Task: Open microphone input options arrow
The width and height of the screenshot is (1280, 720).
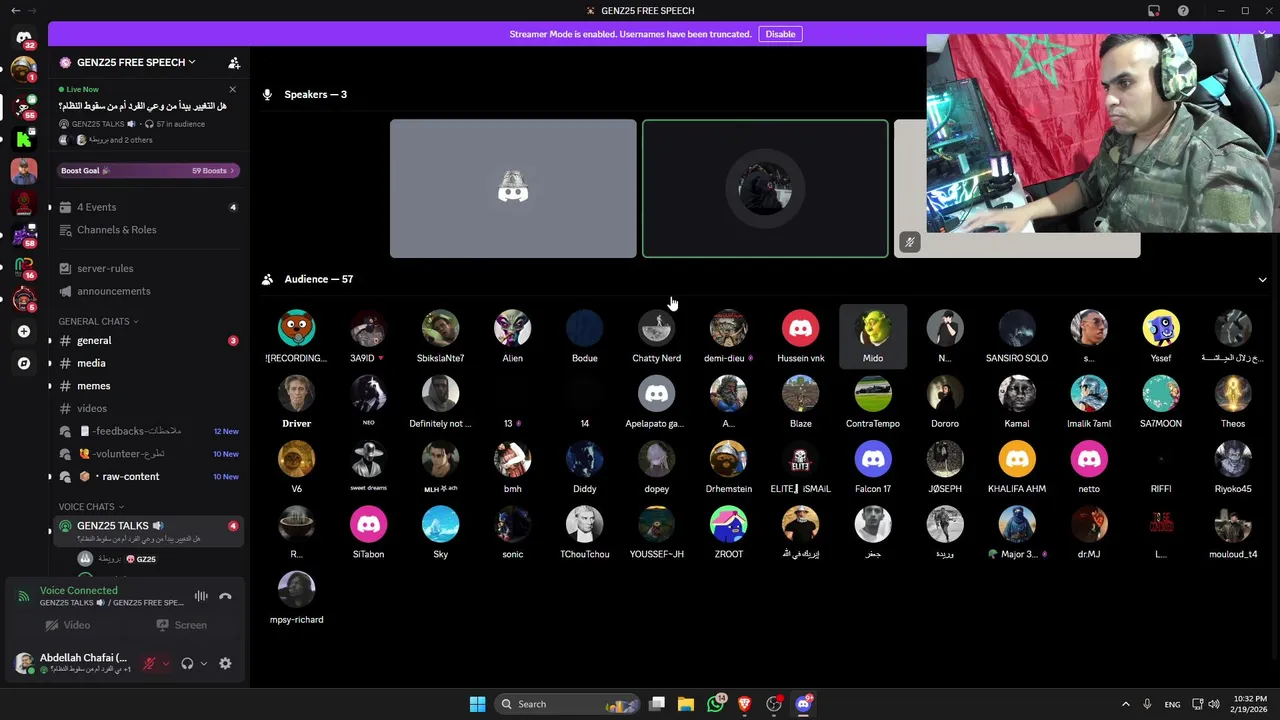Action: 165,663
